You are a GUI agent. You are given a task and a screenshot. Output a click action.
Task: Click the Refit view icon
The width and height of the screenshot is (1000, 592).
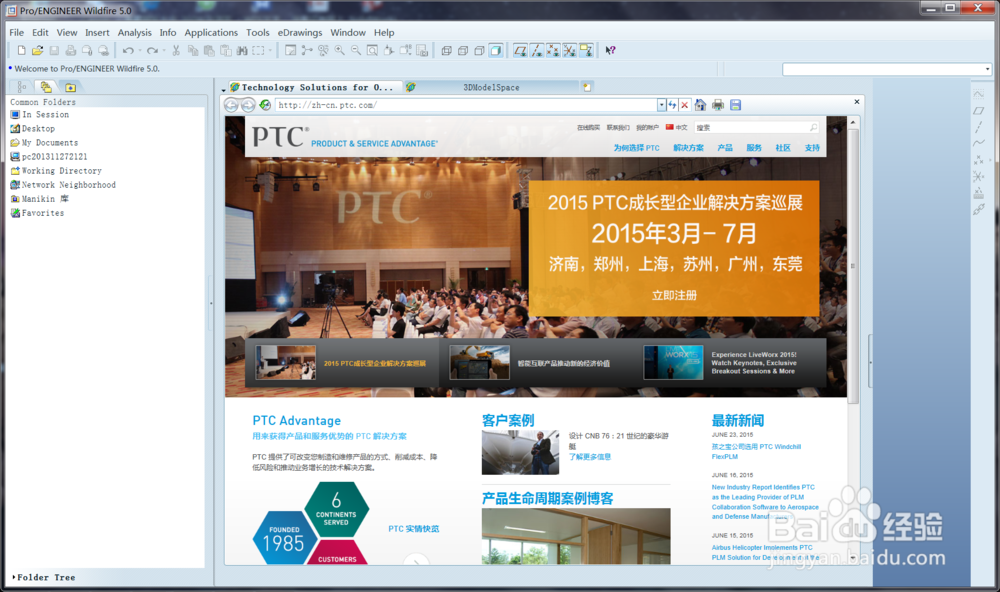[x=372, y=50]
